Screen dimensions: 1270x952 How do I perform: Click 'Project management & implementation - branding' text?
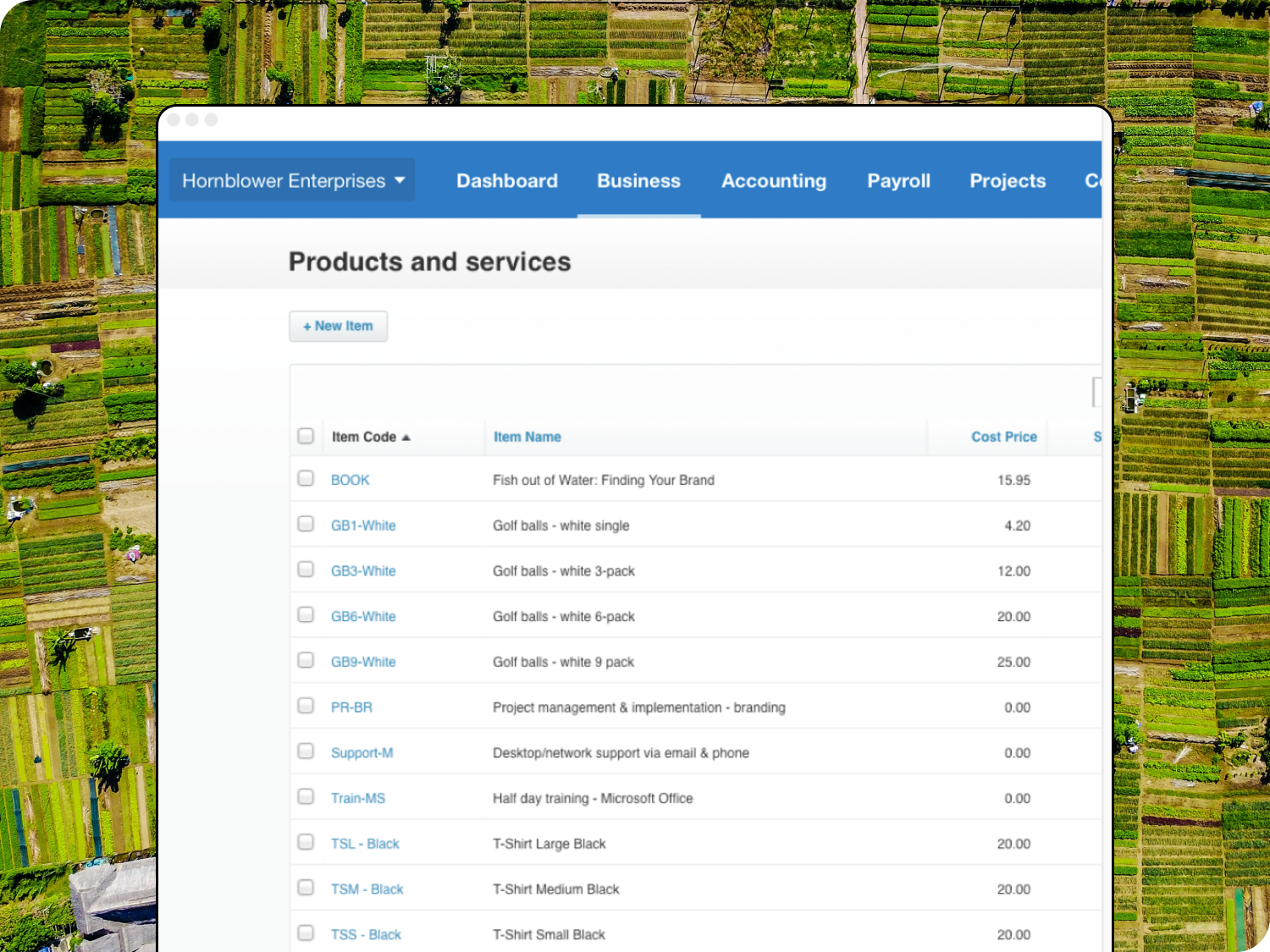coord(639,707)
